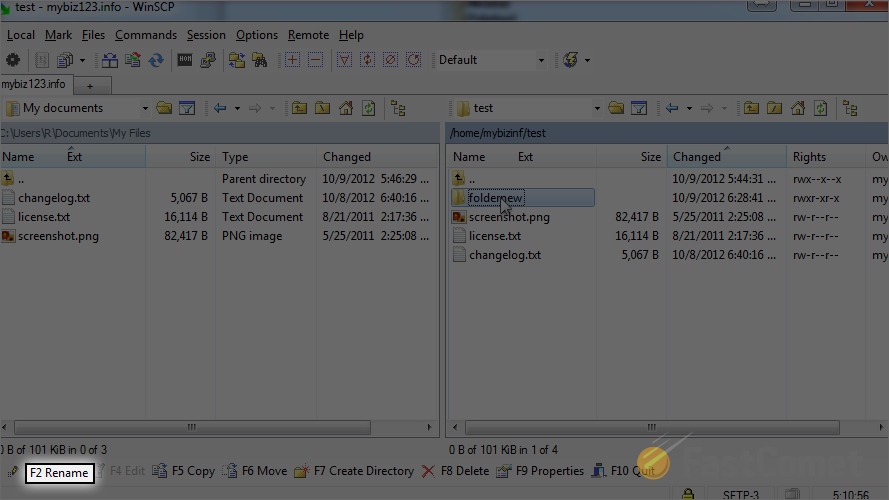Viewport: 889px width, 500px height.
Task: Select remote screenshot.png file
Action: click(x=509, y=217)
